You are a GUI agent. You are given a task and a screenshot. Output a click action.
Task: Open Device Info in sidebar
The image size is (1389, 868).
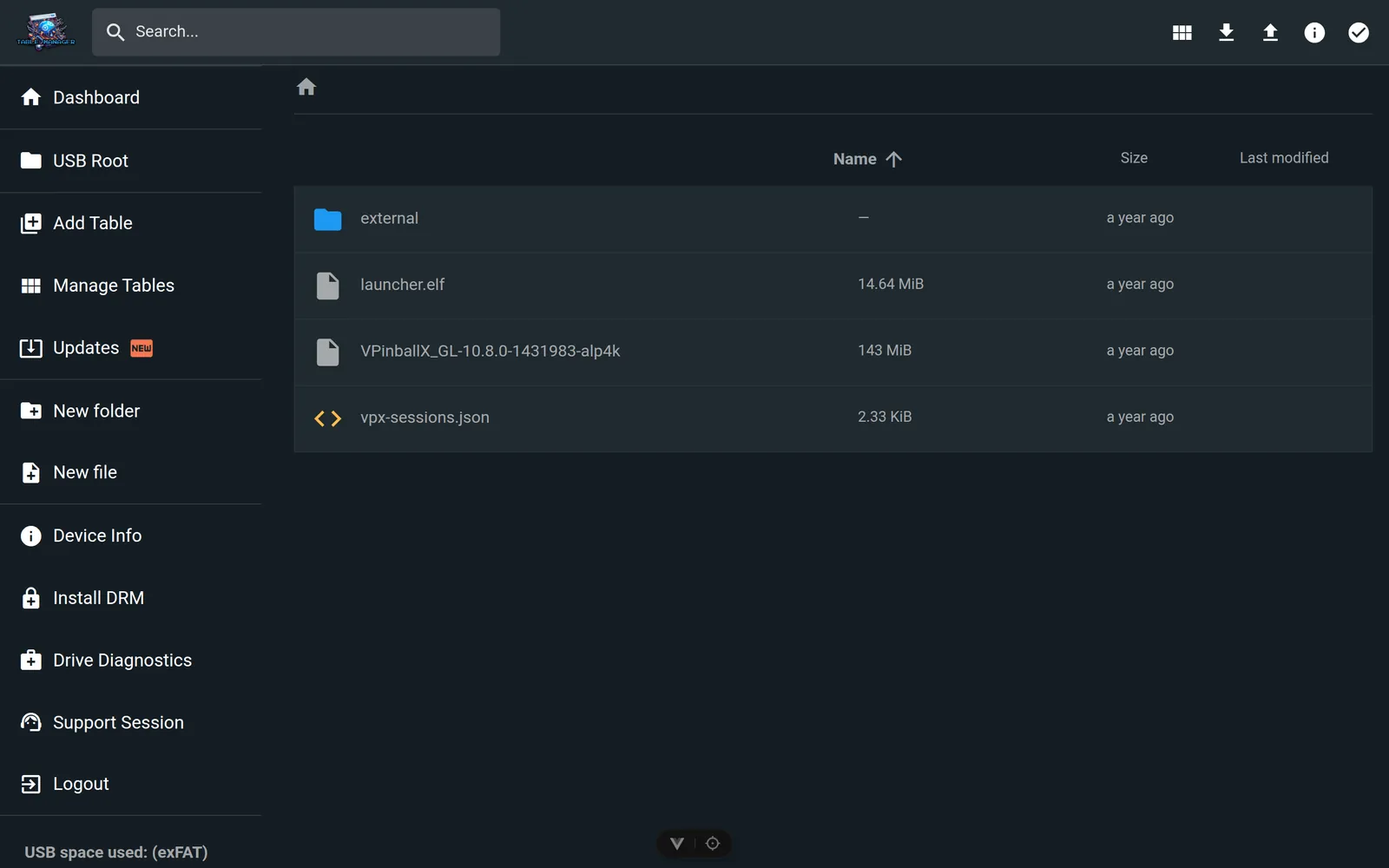(130, 536)
